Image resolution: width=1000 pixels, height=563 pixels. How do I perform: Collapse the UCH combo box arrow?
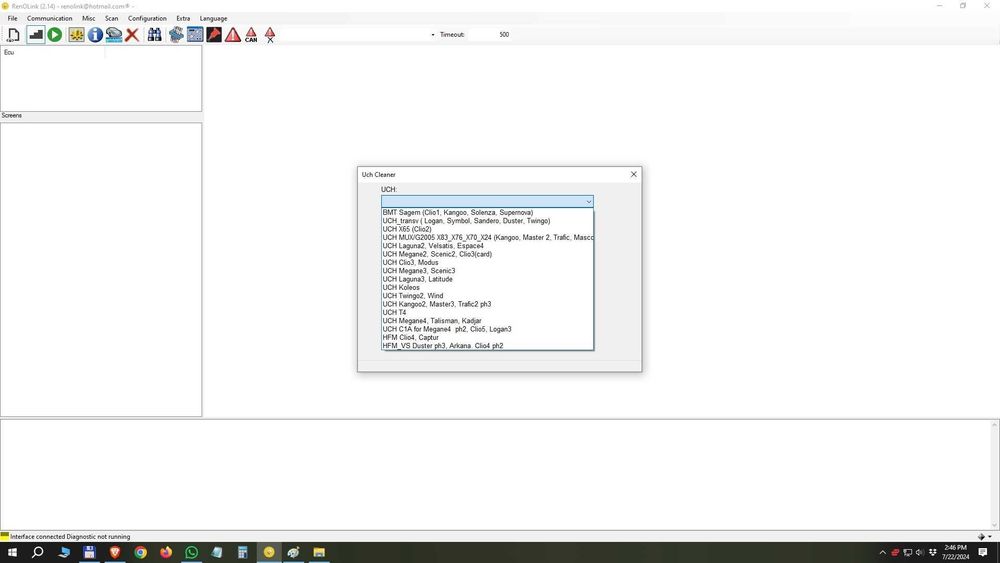pos(588,201)
